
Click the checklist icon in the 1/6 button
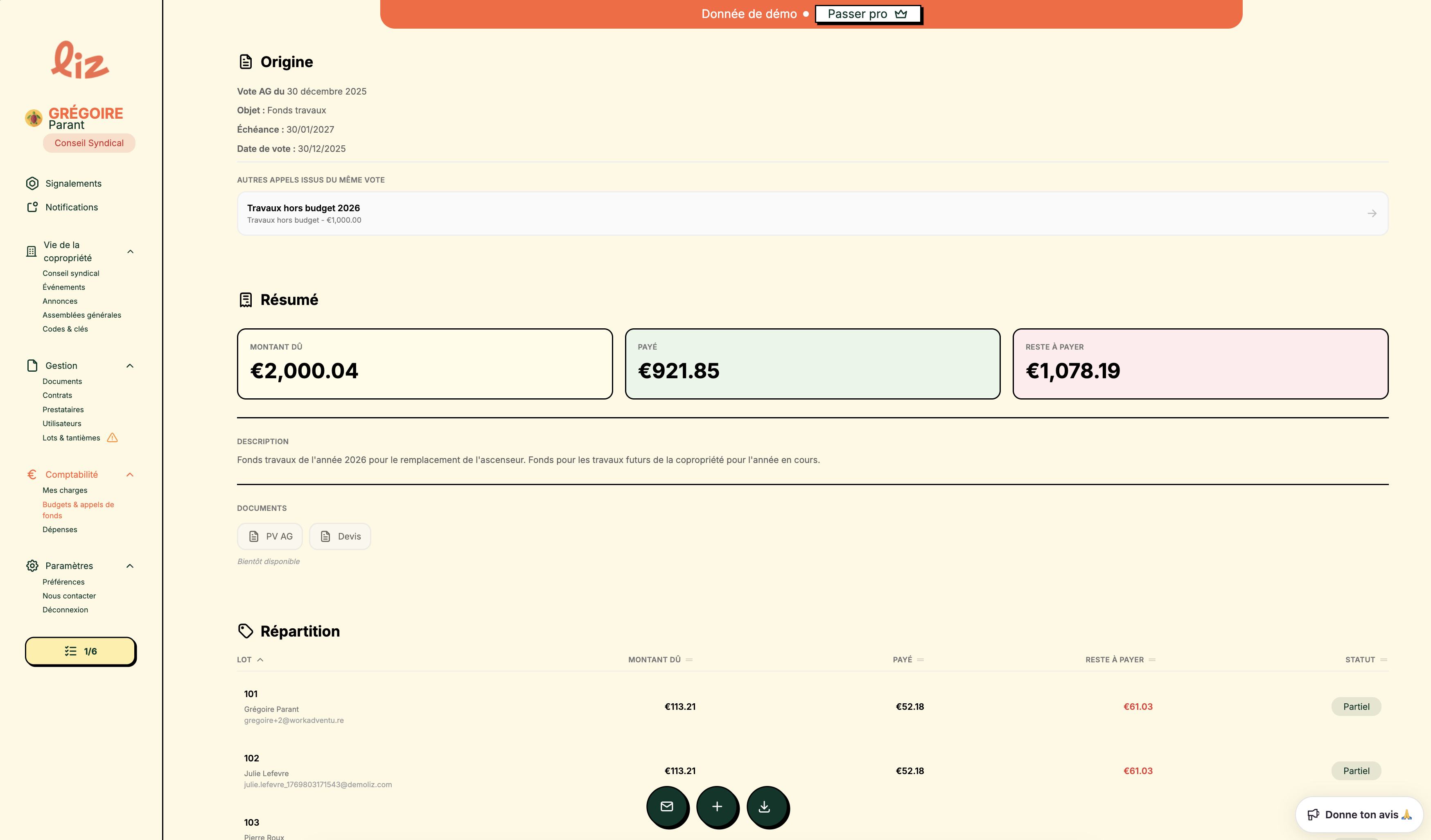[70, 651]
